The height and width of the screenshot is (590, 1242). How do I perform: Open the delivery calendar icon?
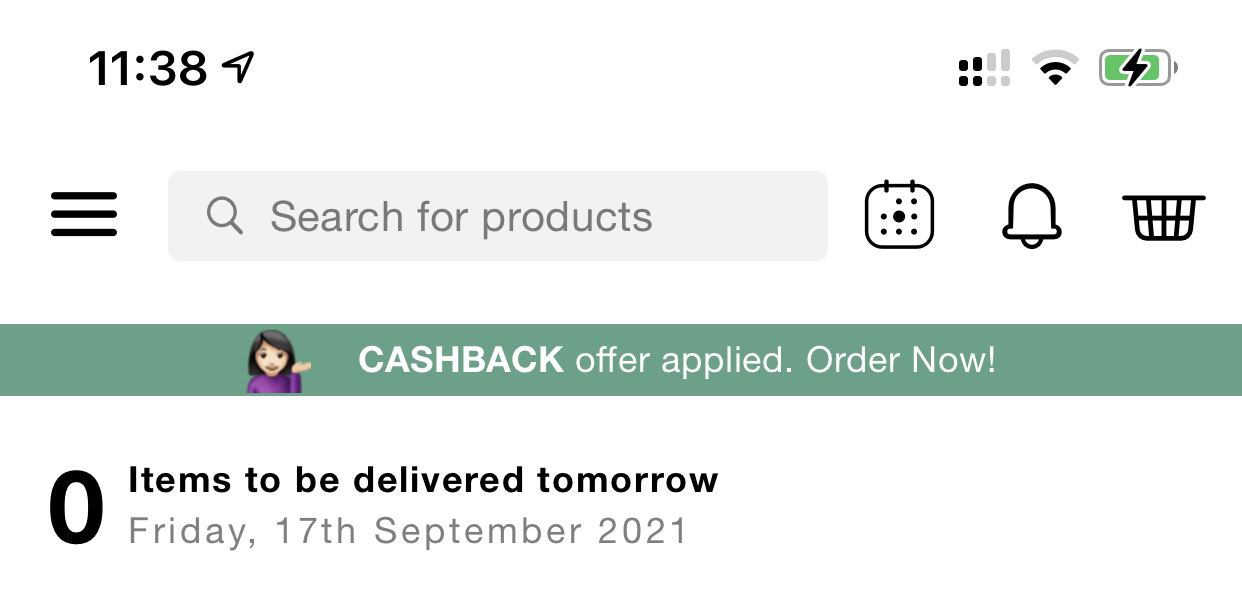[x=899, y=215]
